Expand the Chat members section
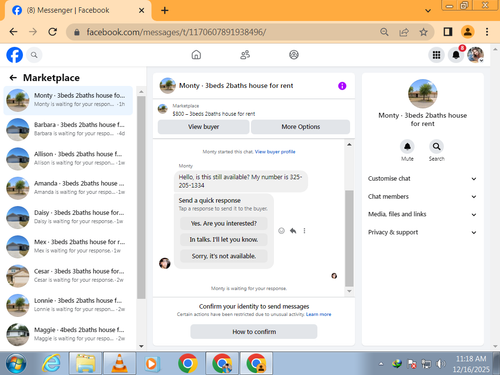500x375 pixels. click(x=422, y=197)
